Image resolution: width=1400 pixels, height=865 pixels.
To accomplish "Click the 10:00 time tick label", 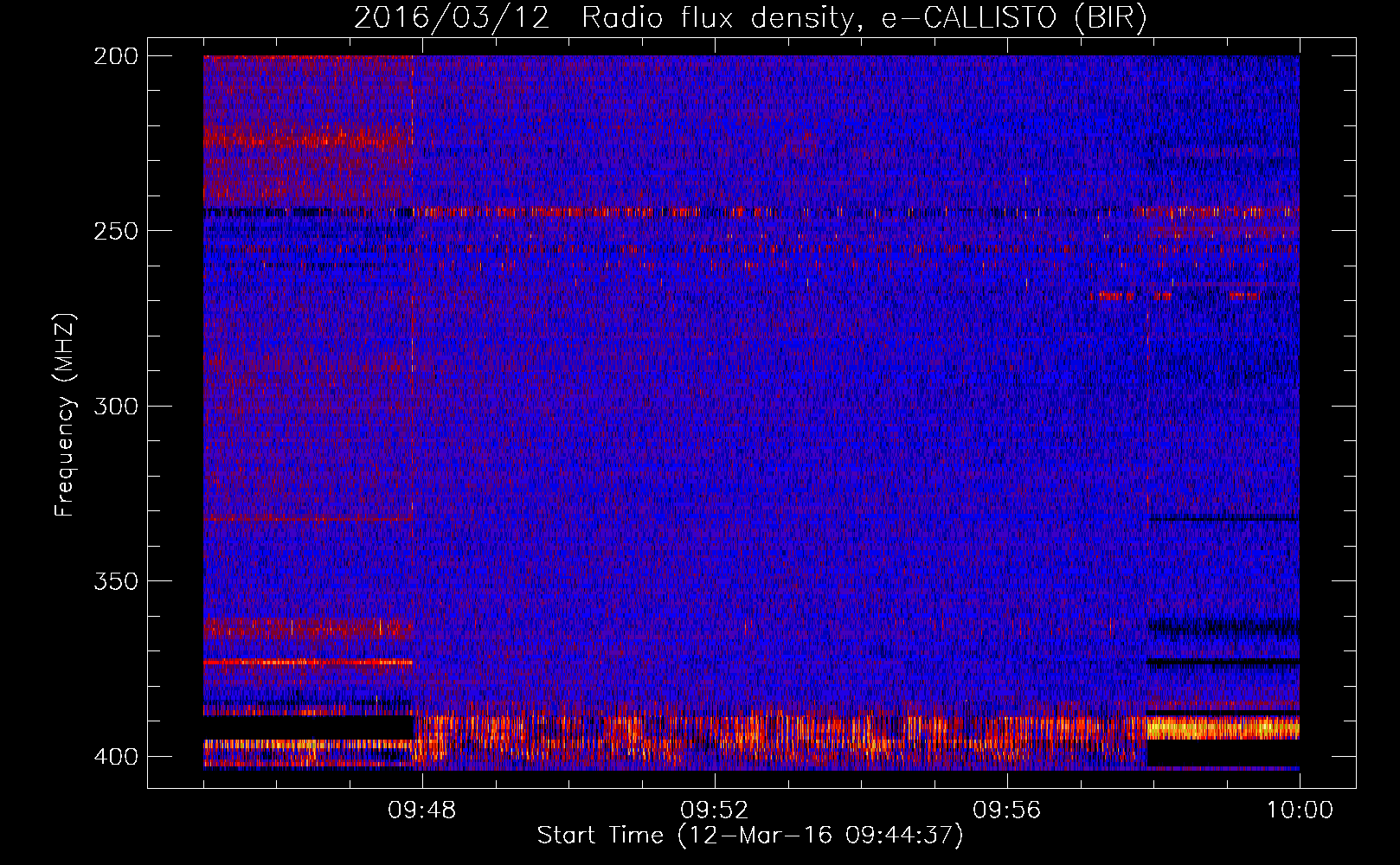I will coord(1300,811).
